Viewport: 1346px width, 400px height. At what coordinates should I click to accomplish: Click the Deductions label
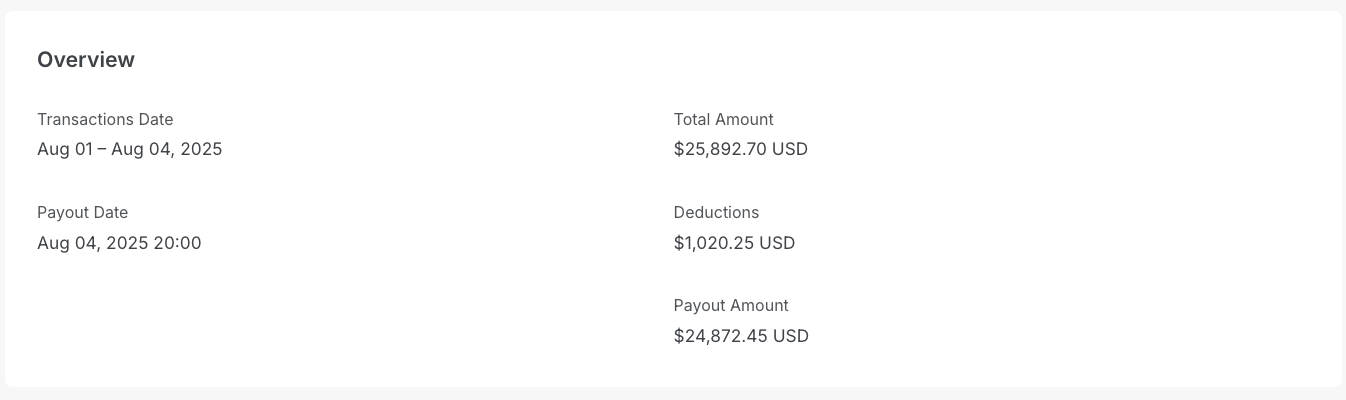click(x=716, y=213)
